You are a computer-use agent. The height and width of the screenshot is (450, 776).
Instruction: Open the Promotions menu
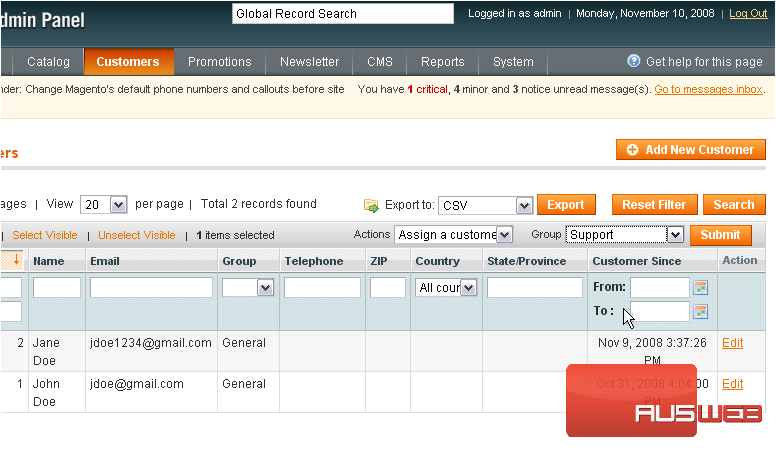220,62
